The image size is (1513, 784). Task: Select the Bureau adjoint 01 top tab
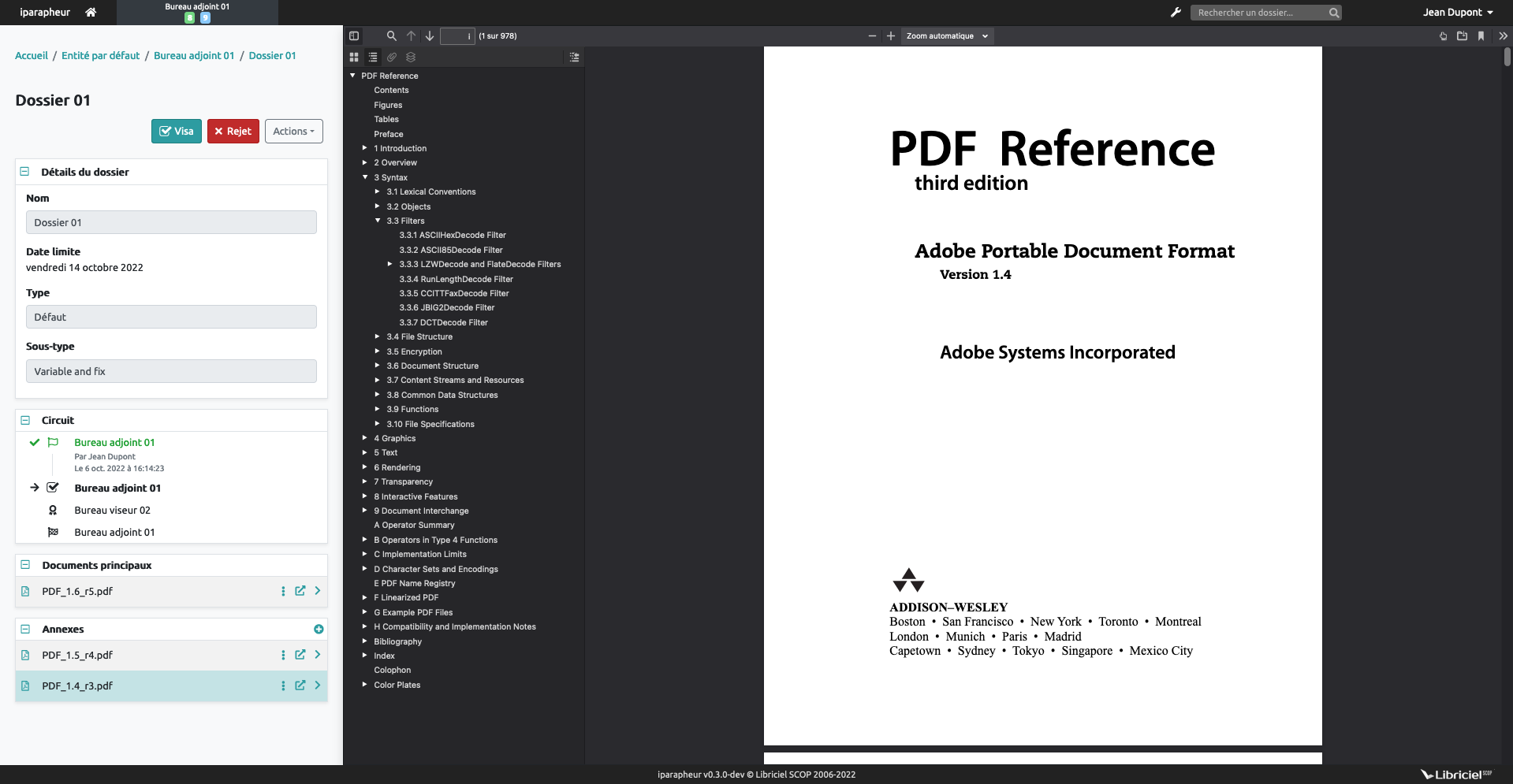(x=197, y=12)
